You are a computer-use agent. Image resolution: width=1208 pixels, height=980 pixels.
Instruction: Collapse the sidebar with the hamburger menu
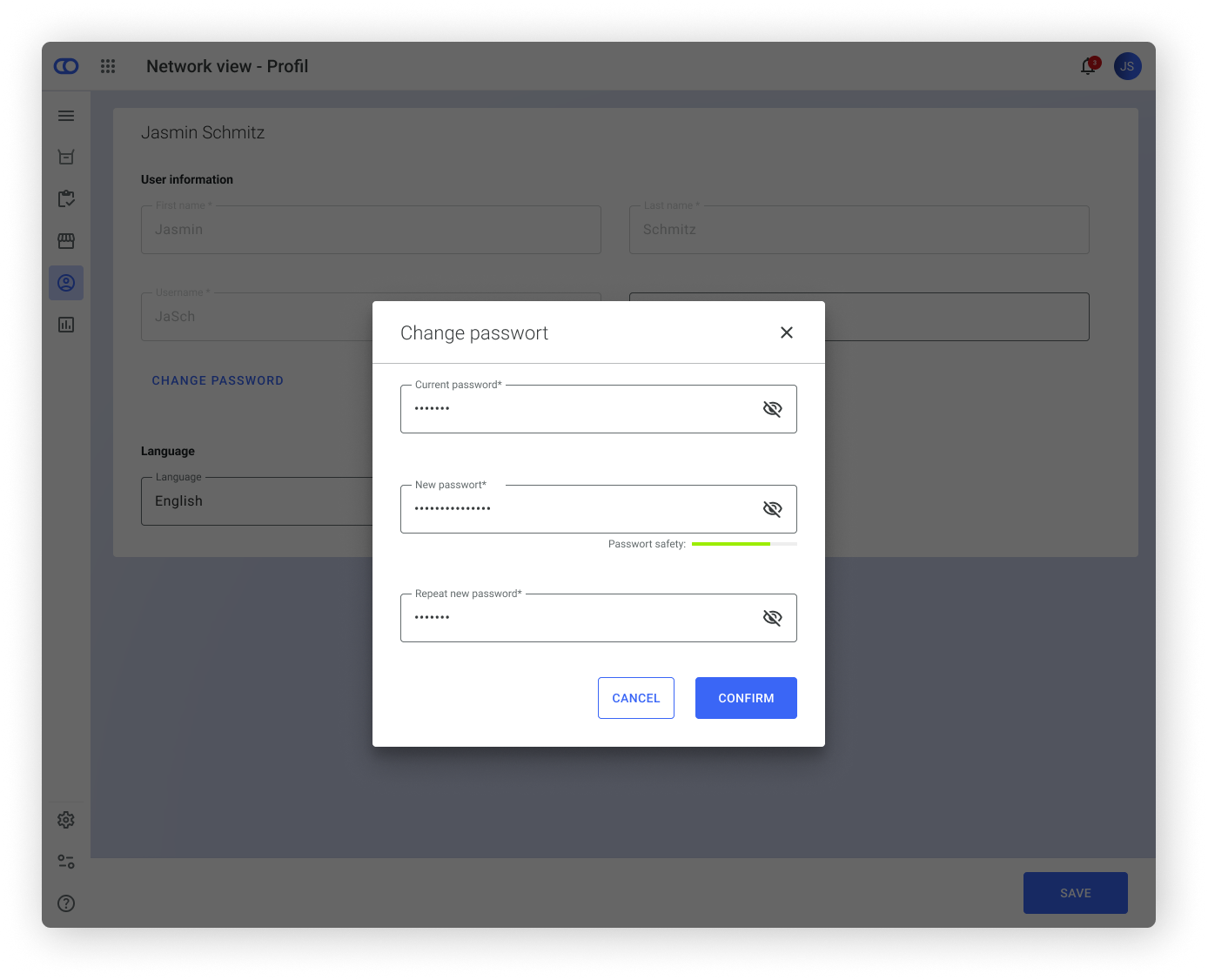[x=66, y=115]
